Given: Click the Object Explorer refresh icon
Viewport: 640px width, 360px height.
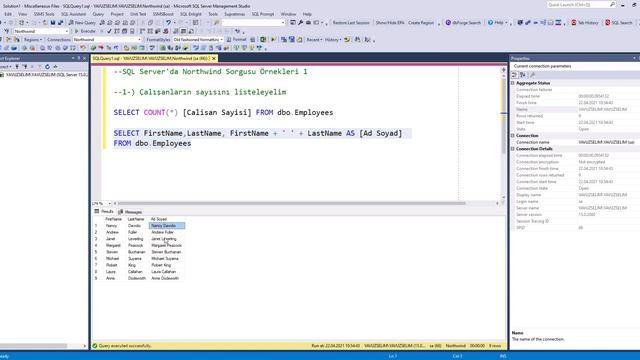Looking at the screenshot, I should click(x=47, y=67).
